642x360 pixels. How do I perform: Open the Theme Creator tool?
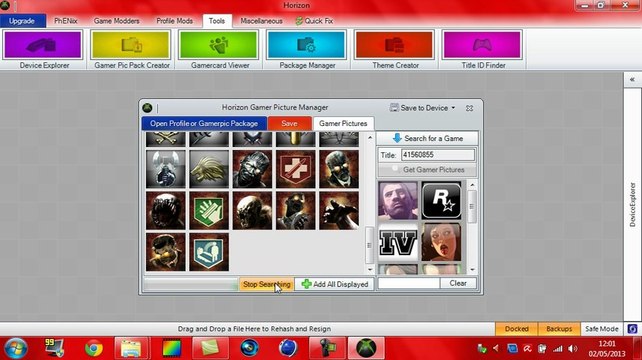point(395,49)
